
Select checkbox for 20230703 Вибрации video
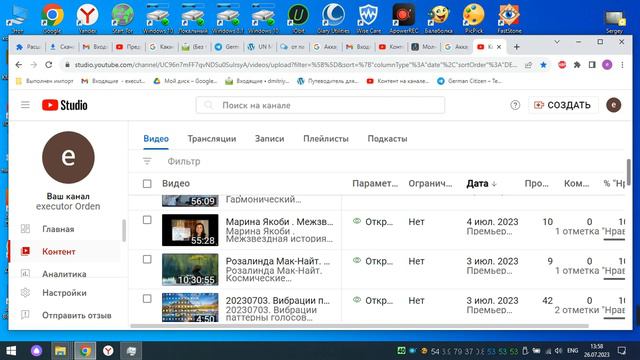point(147,299)
